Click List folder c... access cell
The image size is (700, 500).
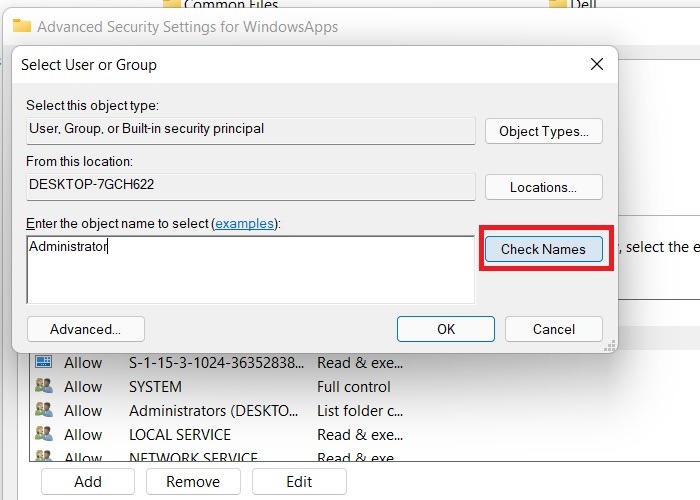[x=360, y=411]
